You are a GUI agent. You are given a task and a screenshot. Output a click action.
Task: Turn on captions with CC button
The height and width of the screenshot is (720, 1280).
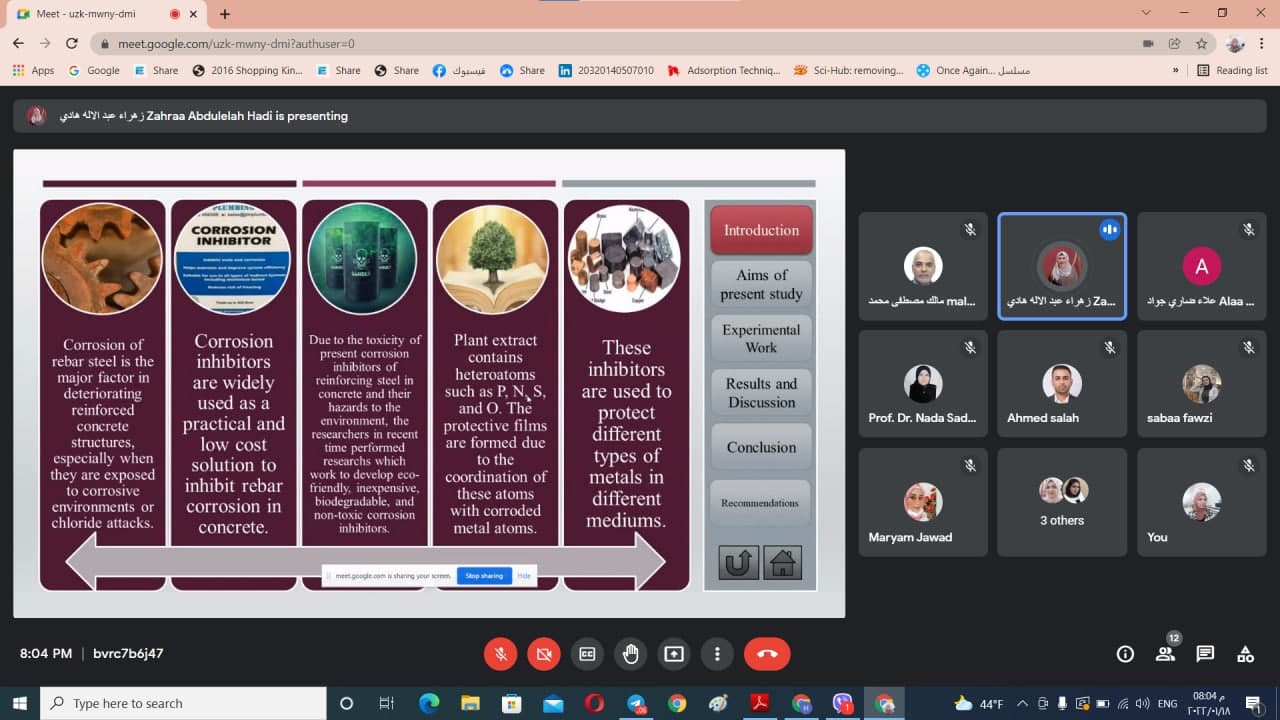point(587,654)
